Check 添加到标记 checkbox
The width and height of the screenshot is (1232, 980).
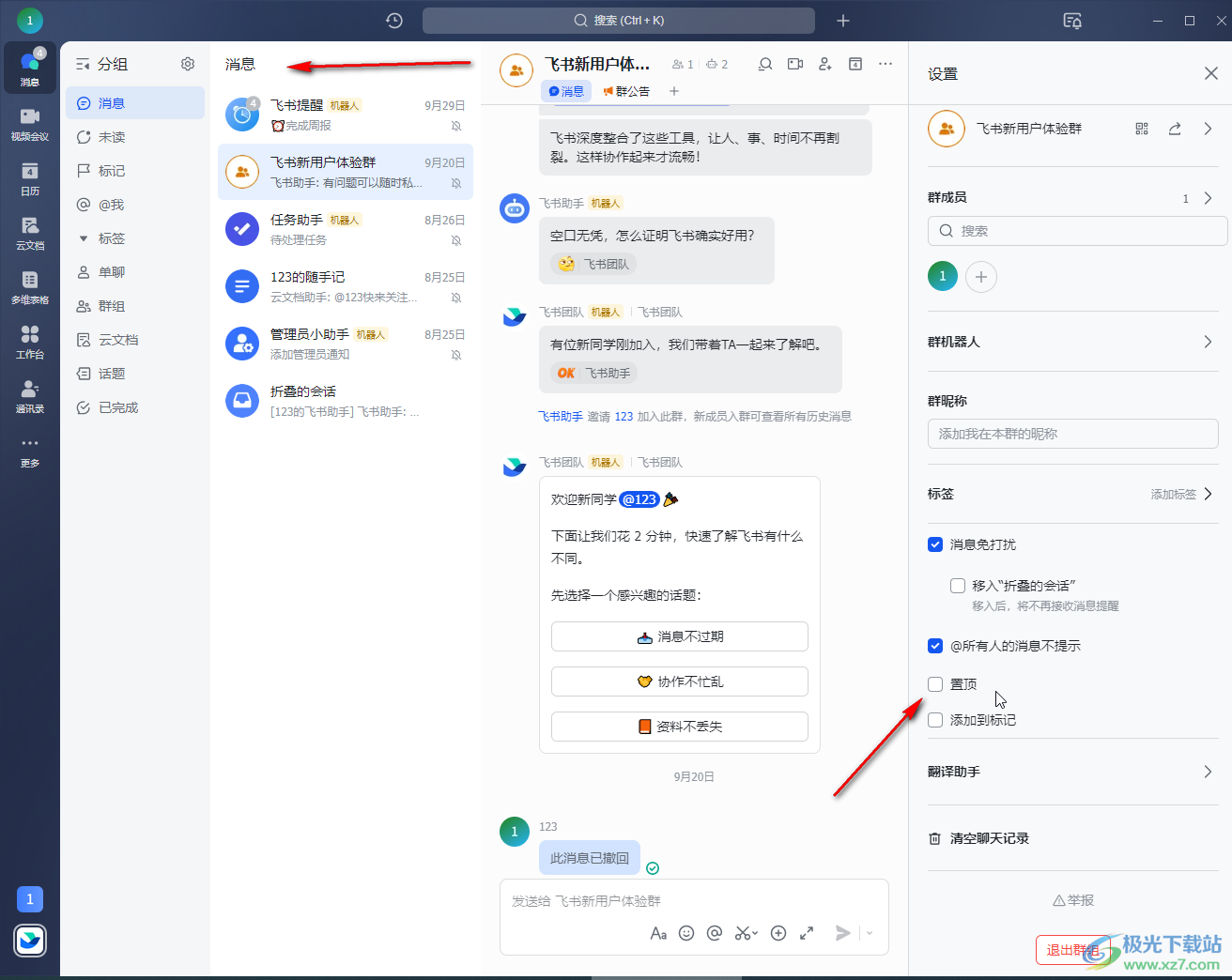point(935,720)
